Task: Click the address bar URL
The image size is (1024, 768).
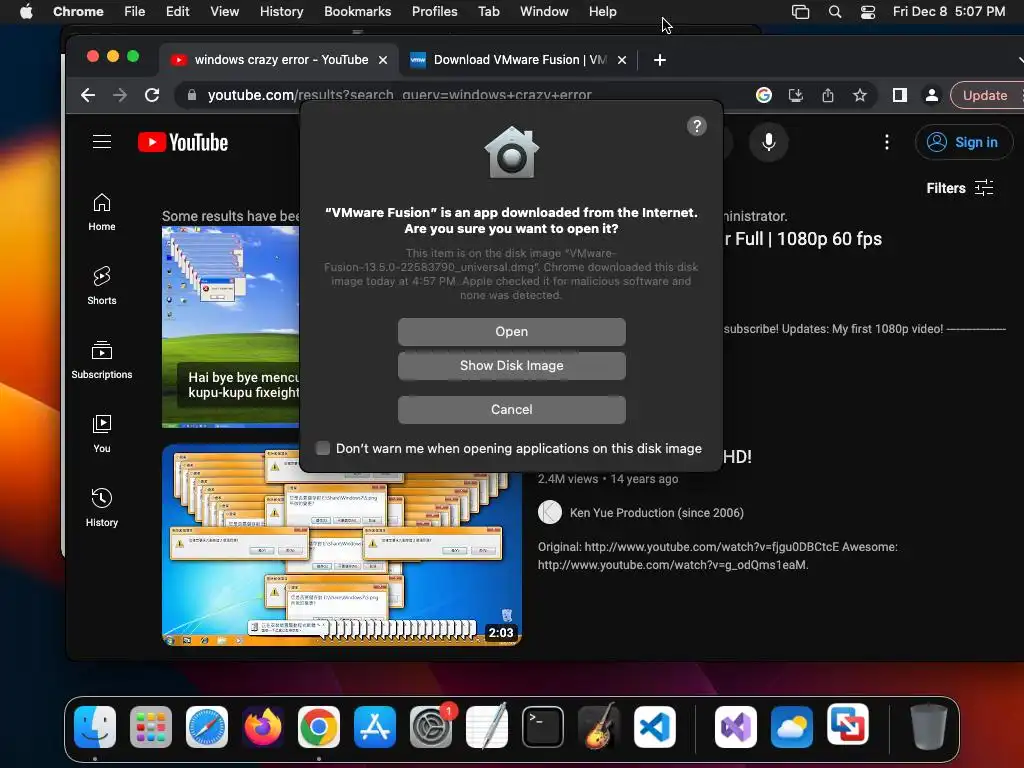Action: point(399,95)
